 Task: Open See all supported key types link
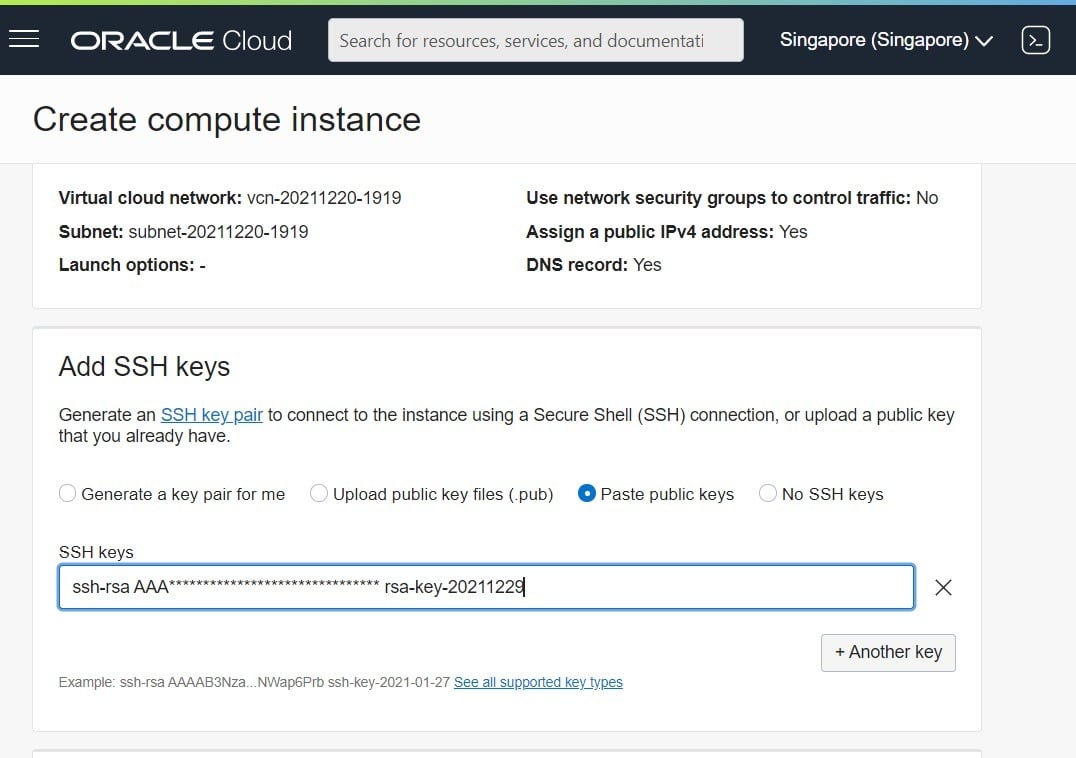(x=538, y=682)
